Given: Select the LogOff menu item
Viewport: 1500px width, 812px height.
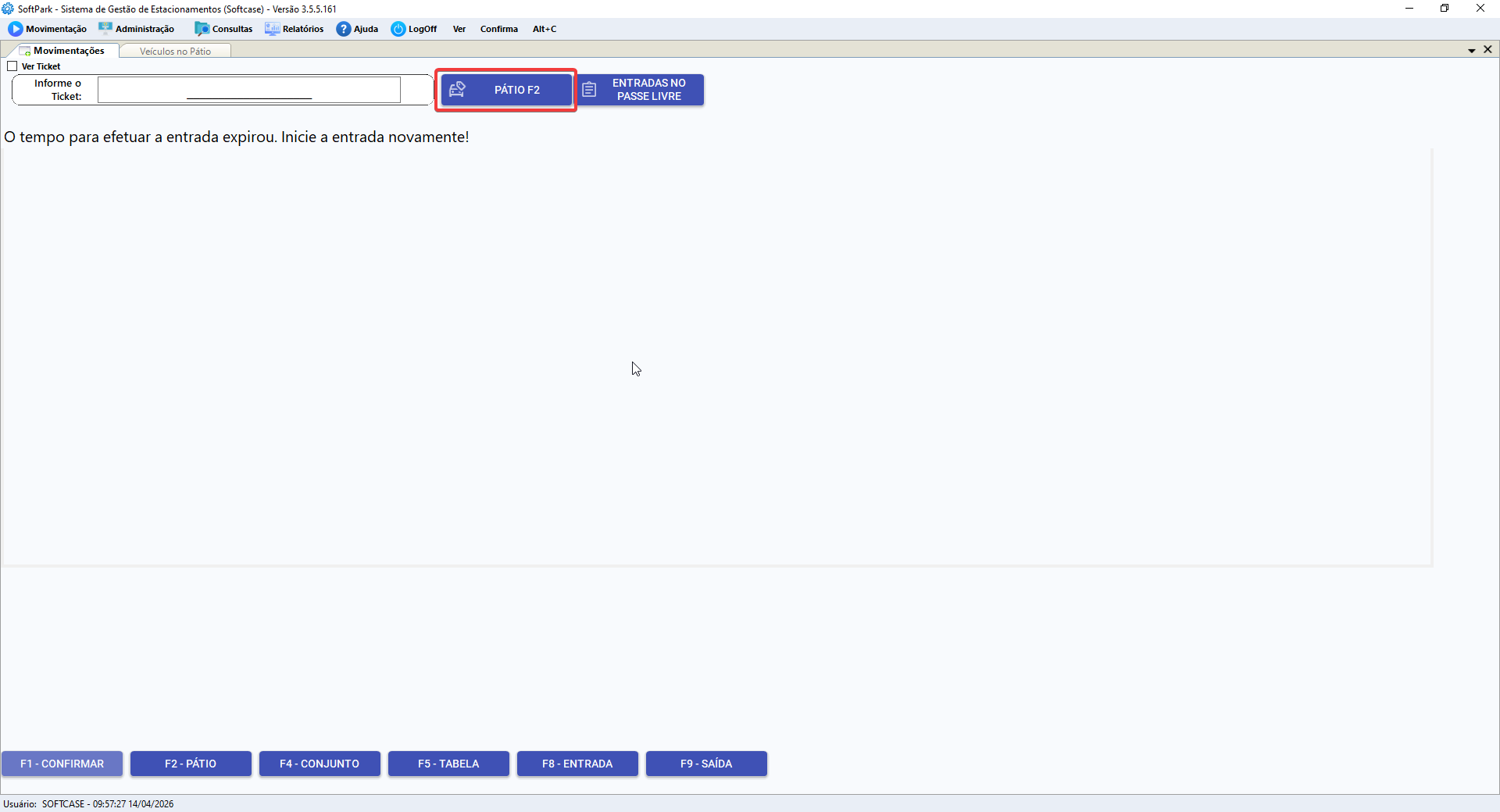Looking at the screenshot, I should click(414, 29).
